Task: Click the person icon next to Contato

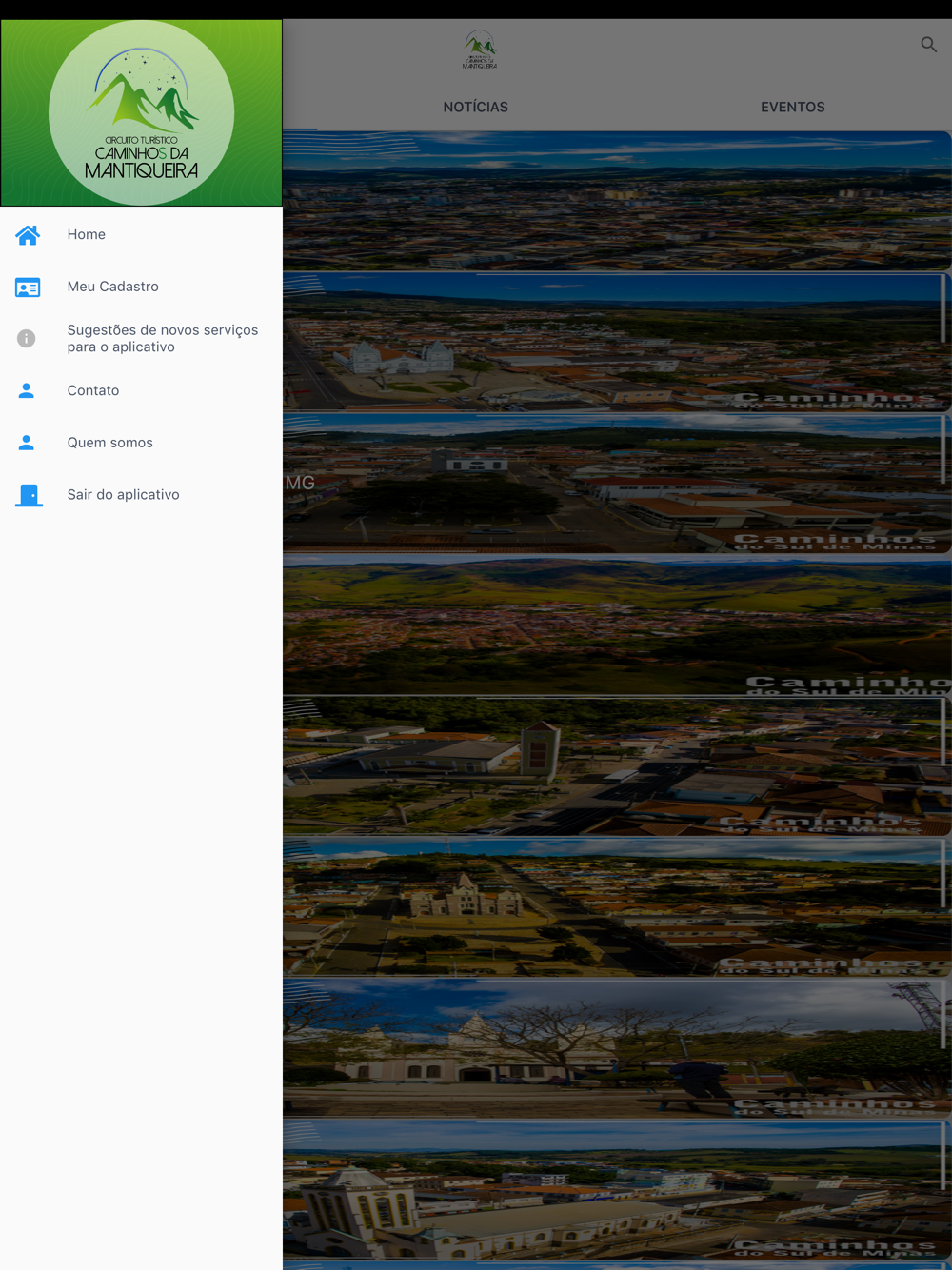Action: (x=27, y=391)
